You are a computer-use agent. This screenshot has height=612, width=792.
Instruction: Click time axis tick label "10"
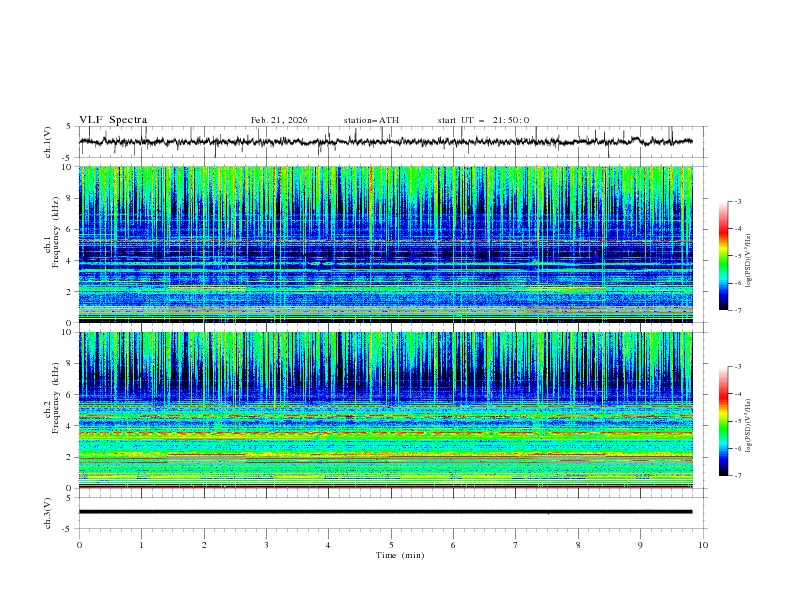coord(703,545)
